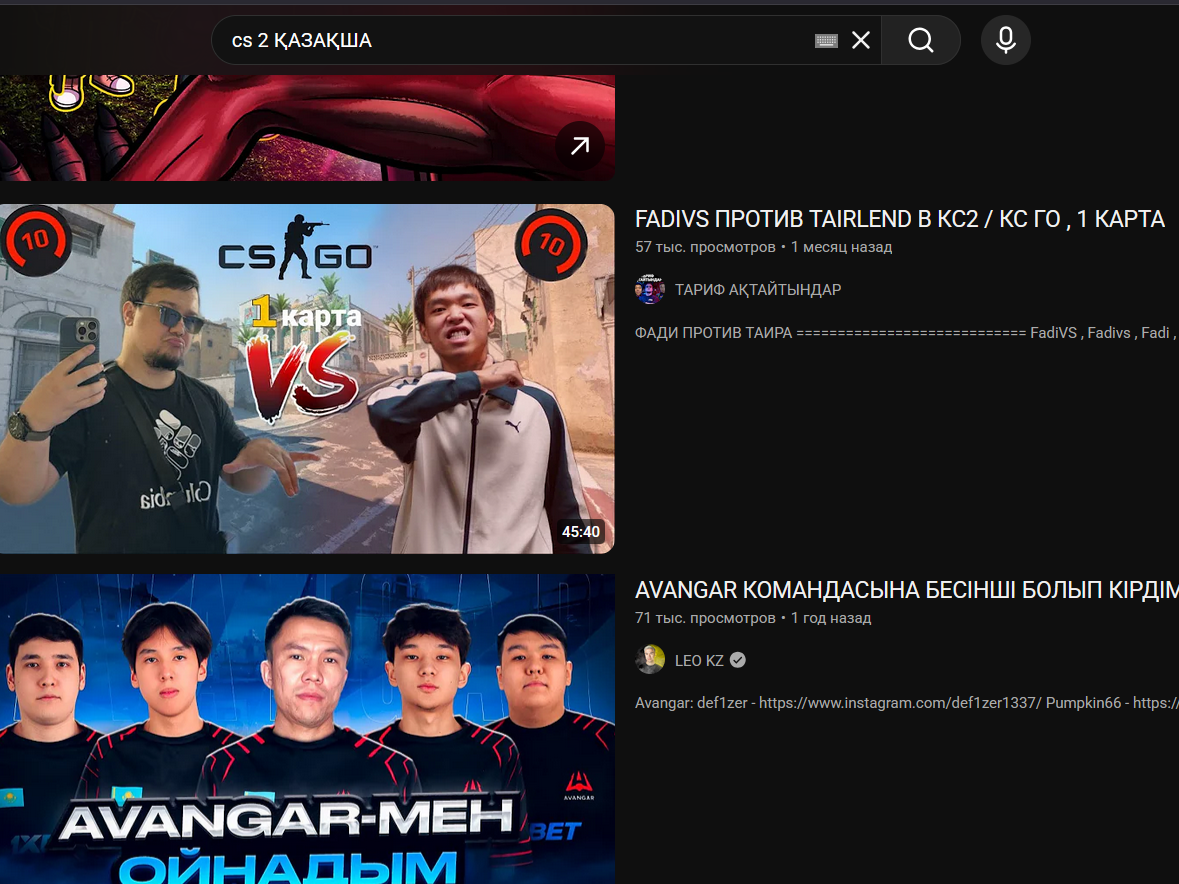The width and height of the screenshot is (1179, 884).
Task: Click '71 тыс. просмотров' view count
Action: coord(705,618)
